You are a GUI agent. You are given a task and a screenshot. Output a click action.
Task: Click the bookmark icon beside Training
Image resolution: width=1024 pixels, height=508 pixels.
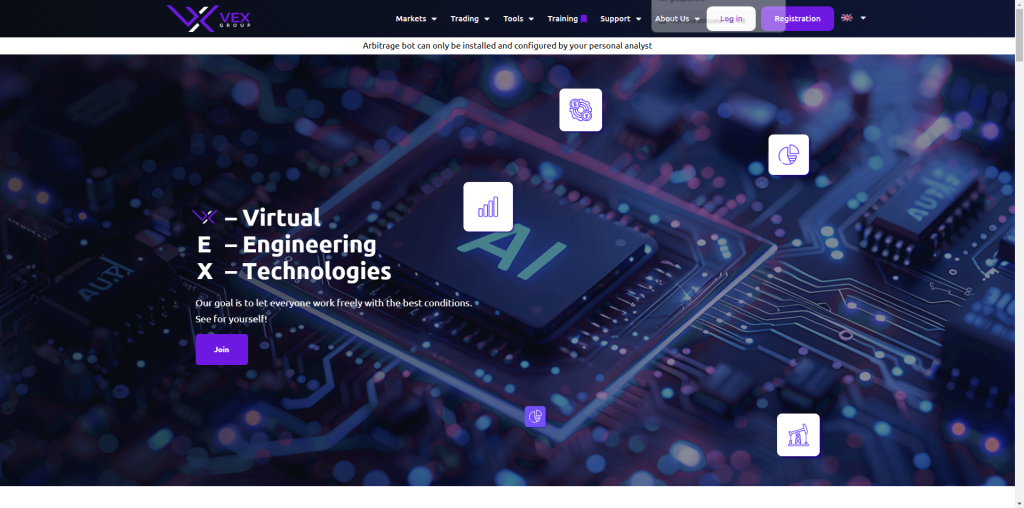point(584,19)
